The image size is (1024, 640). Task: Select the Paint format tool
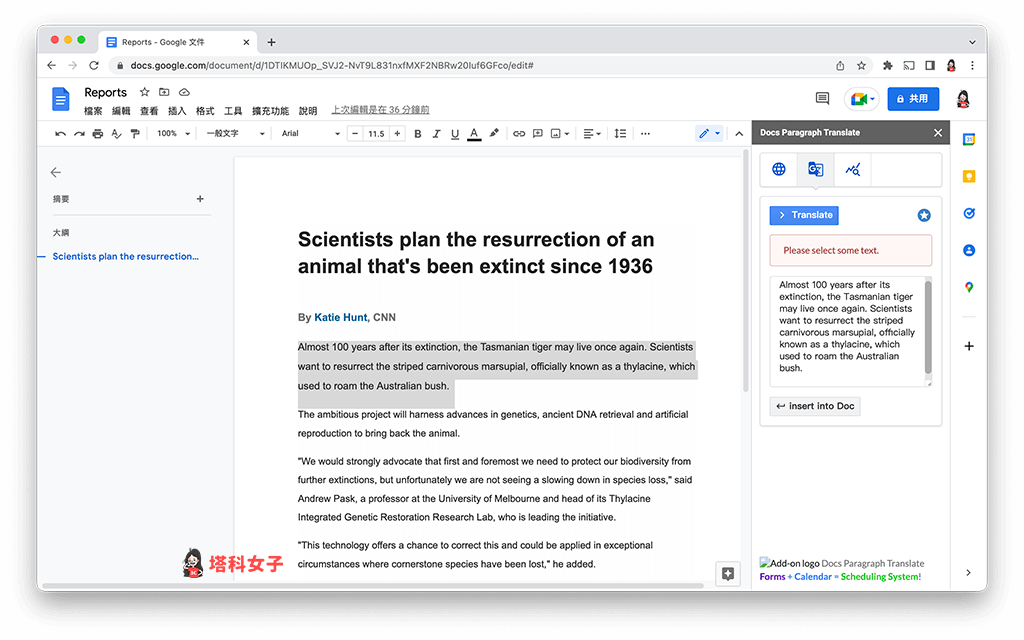coord(135,134)
